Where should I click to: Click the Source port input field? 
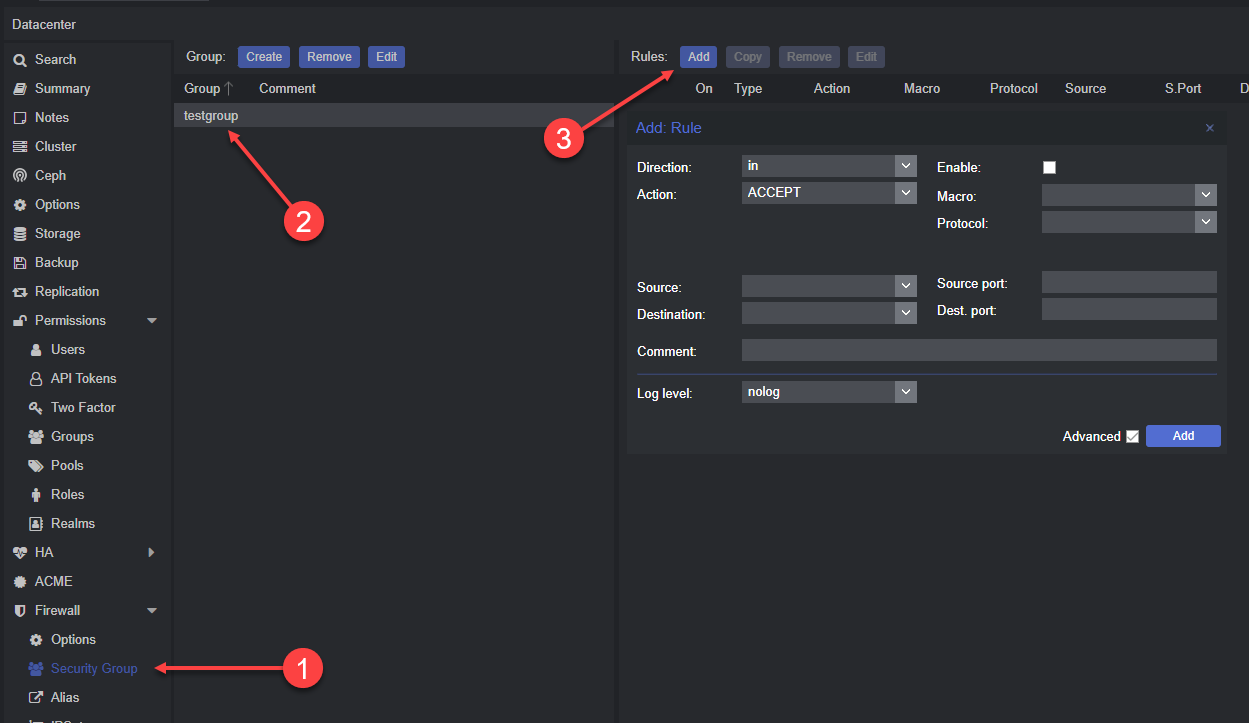(x=1129, y=282)
